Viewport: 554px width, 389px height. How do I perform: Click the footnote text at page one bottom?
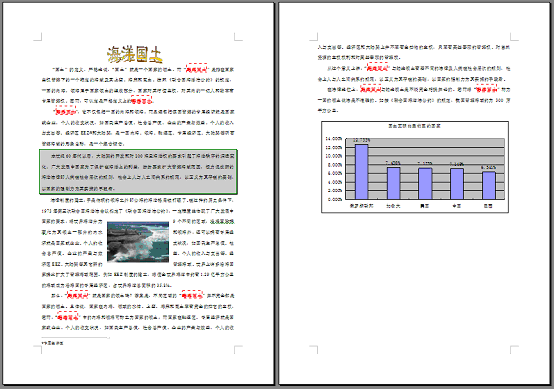(x=53, y=343)
